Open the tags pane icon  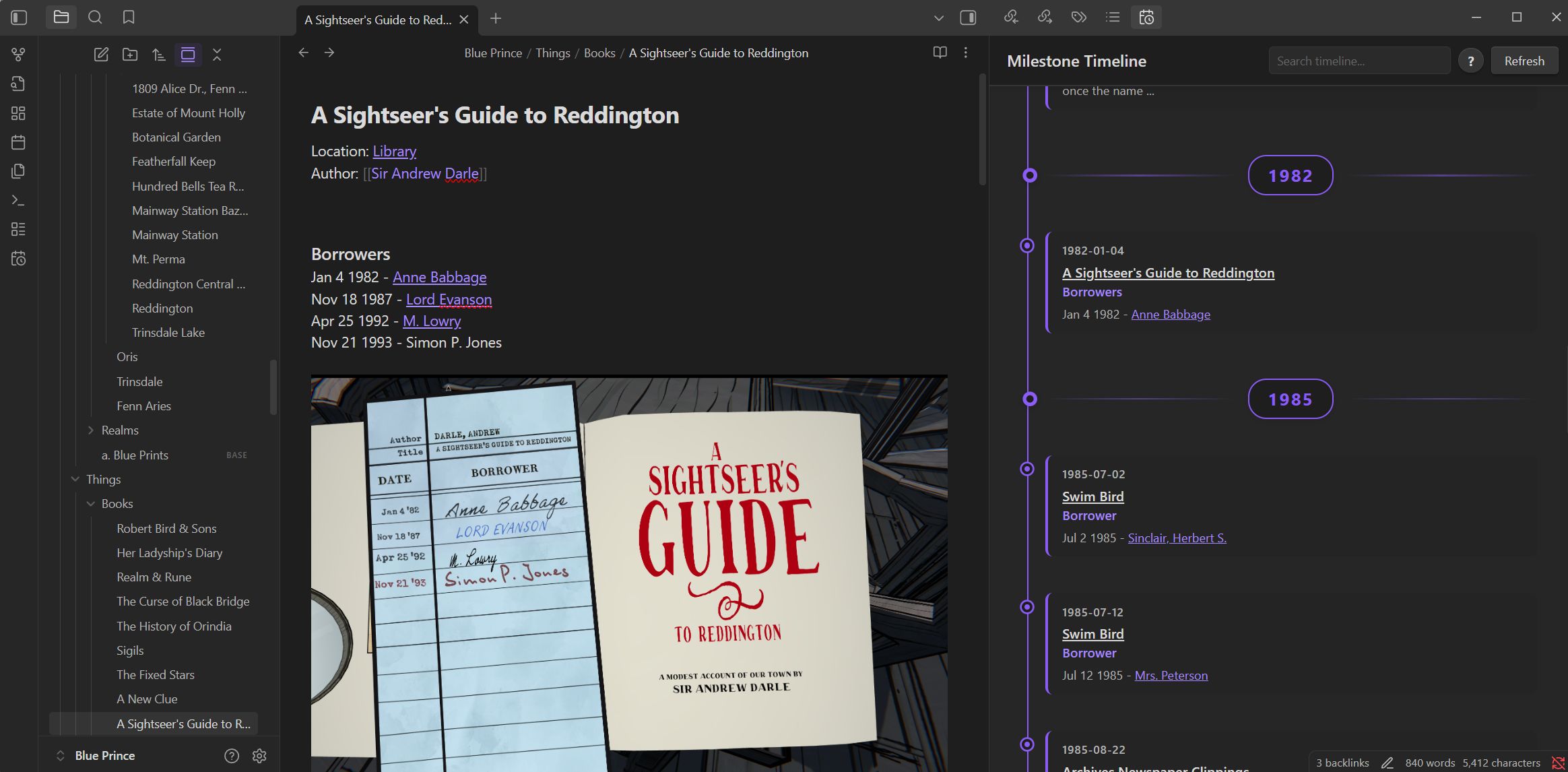click(1078, 18)
